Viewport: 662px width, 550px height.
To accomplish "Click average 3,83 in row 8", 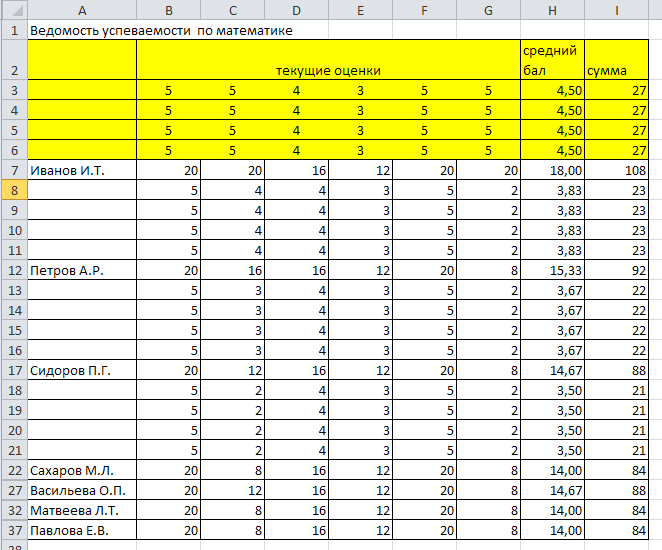I will (x=553, y=190).
